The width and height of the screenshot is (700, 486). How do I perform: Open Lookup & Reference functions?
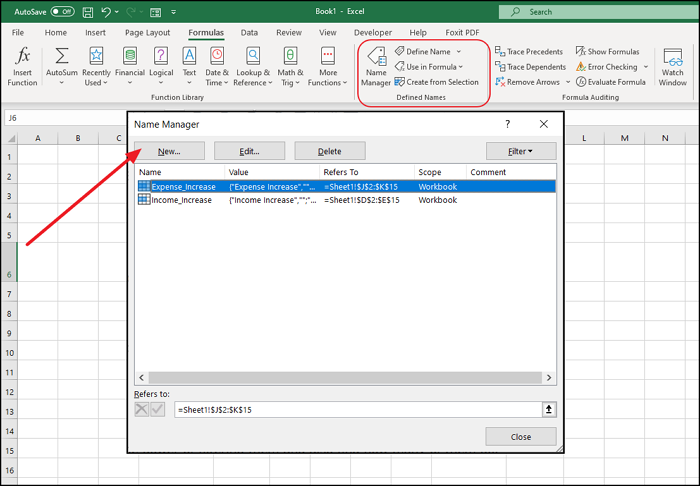click(253, 67)
